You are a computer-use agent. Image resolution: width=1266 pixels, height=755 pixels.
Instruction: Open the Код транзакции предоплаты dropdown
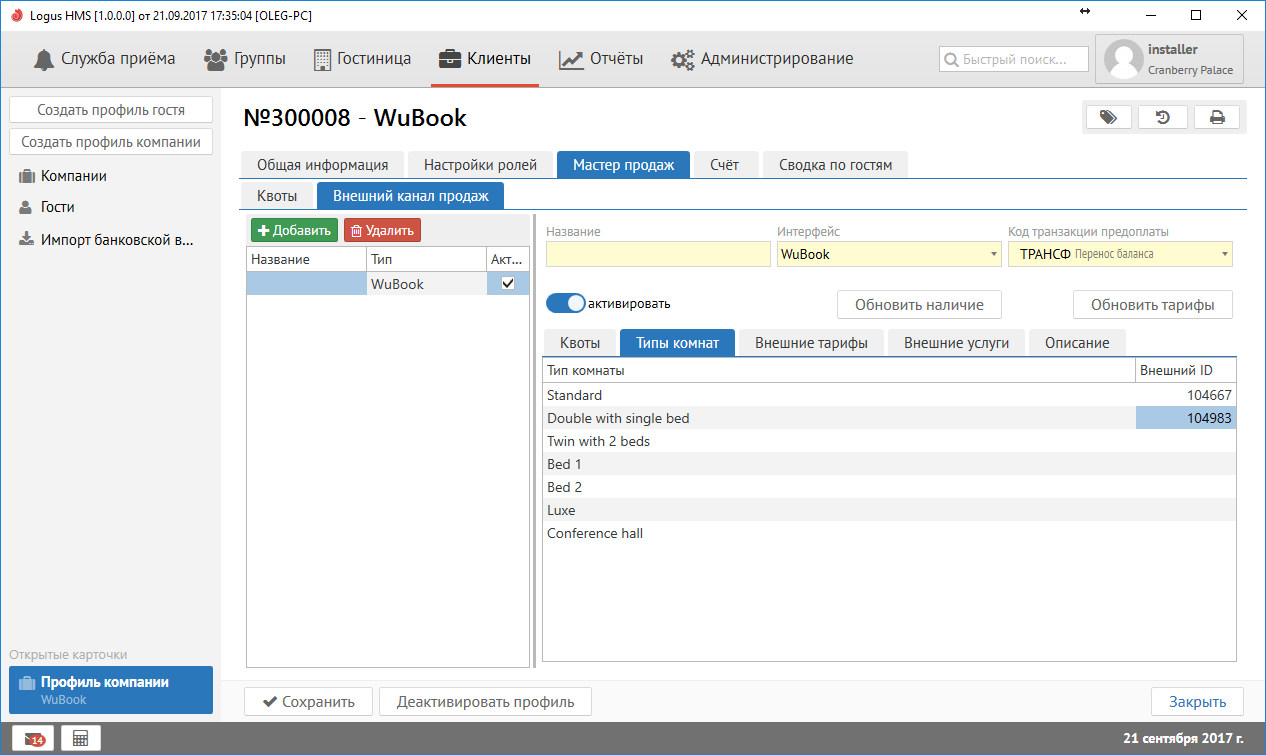point(1120,254)
